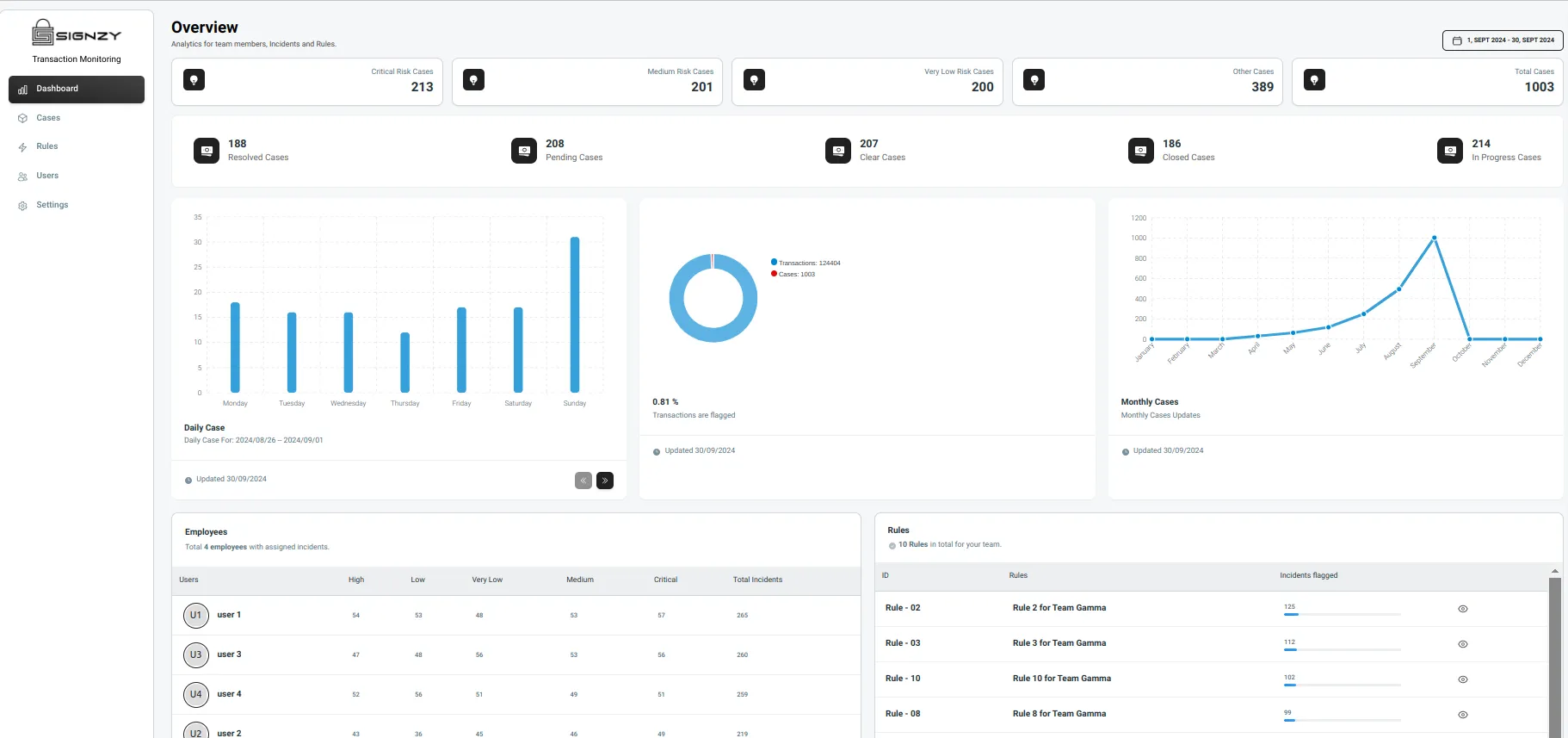1568x738 pixels.
Task: Click the Very Low Risk Cases card icon
Action: [754, 80]
